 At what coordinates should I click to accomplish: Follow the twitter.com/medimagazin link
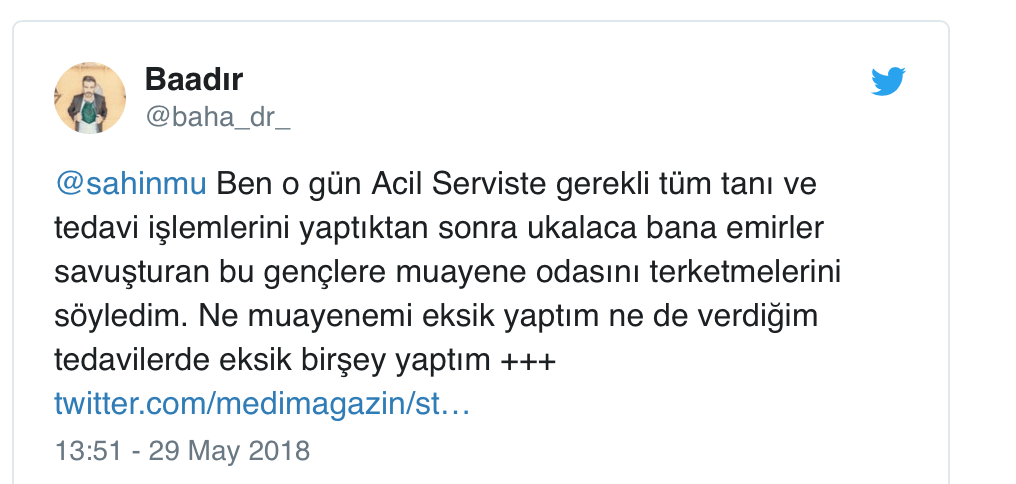[261, 405]
